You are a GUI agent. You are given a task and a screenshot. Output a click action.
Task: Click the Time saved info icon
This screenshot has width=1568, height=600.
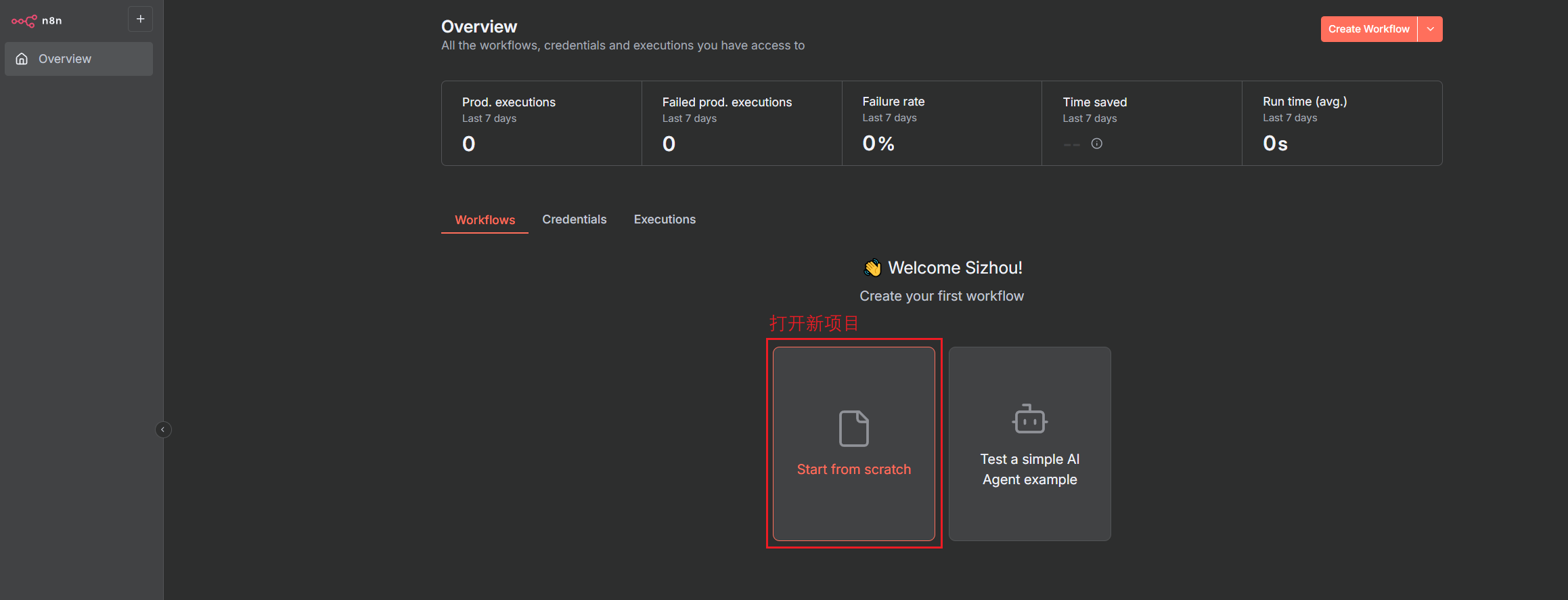[x=1096, y=144]
